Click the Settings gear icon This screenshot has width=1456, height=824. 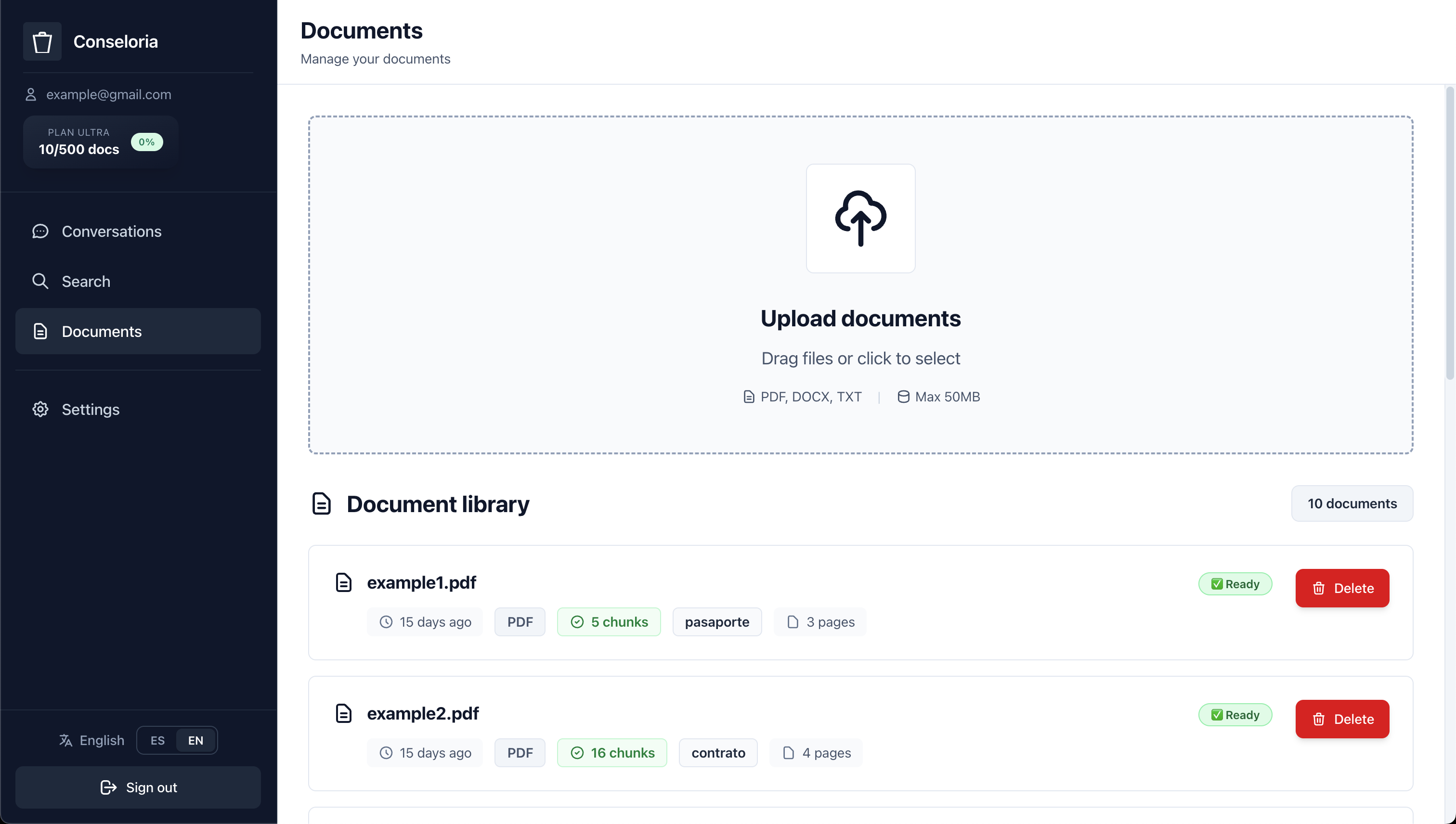coord(40,409)
